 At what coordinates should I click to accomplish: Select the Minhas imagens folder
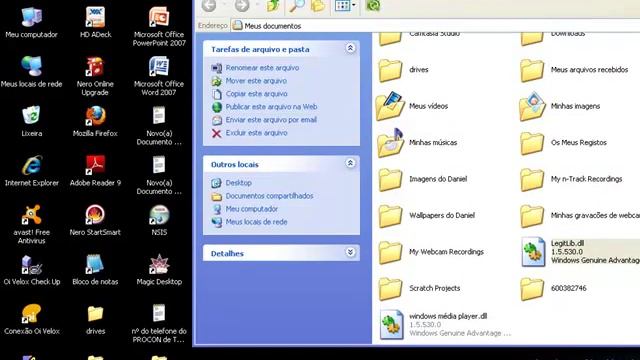point(560,106)
